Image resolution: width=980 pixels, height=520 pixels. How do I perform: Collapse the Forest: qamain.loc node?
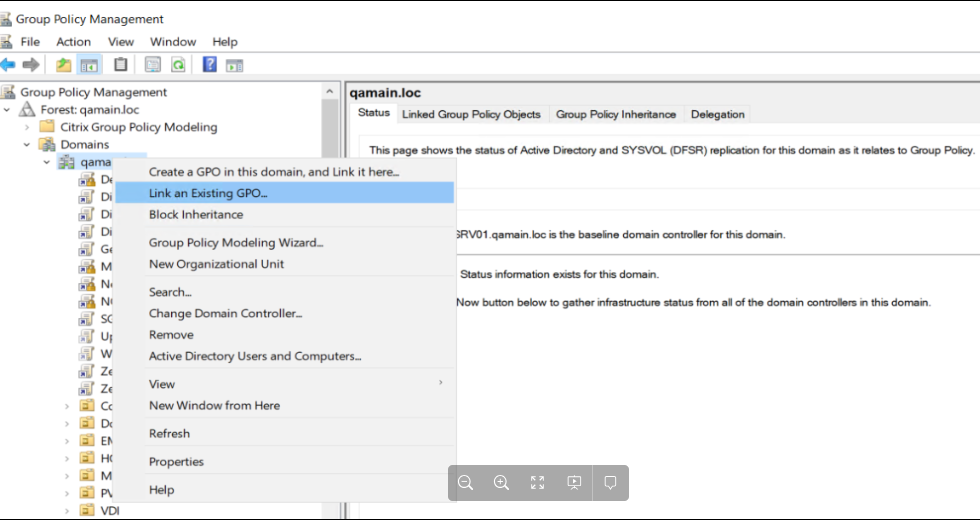tap(7, 109)
